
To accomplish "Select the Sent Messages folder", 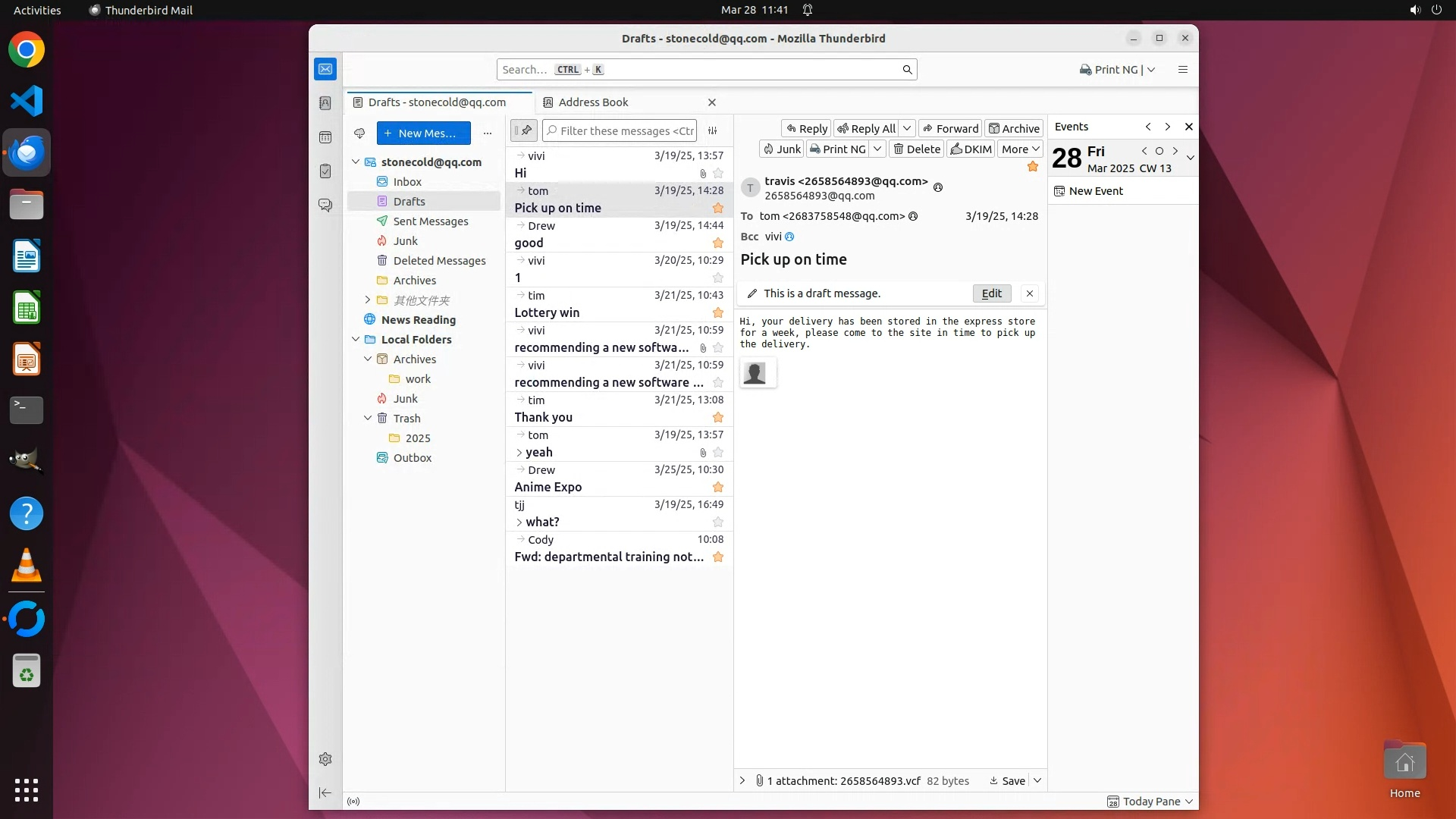I will [430, 221].
